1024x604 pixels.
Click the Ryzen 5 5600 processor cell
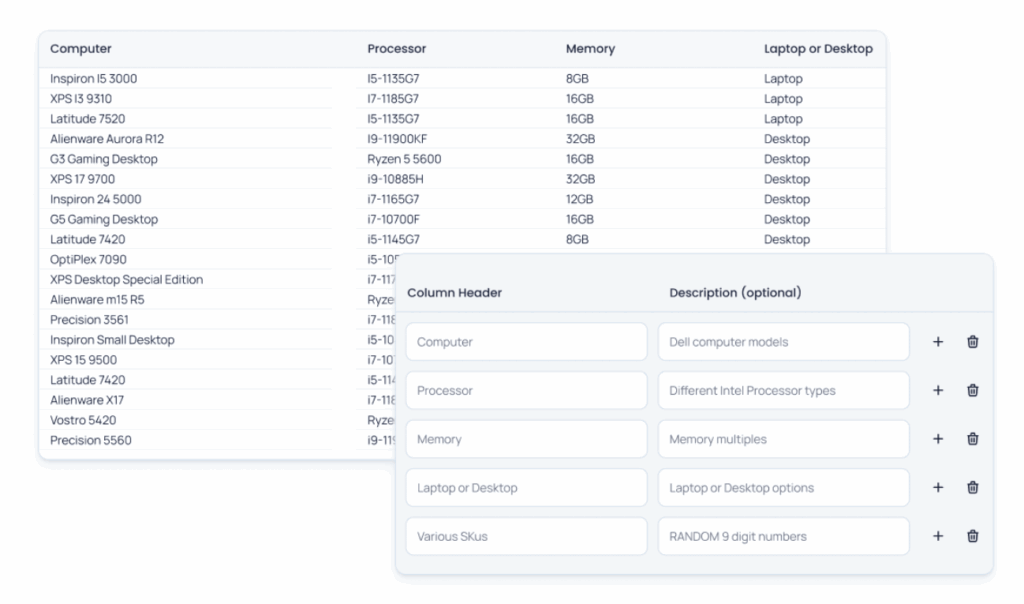coord(404,159)
